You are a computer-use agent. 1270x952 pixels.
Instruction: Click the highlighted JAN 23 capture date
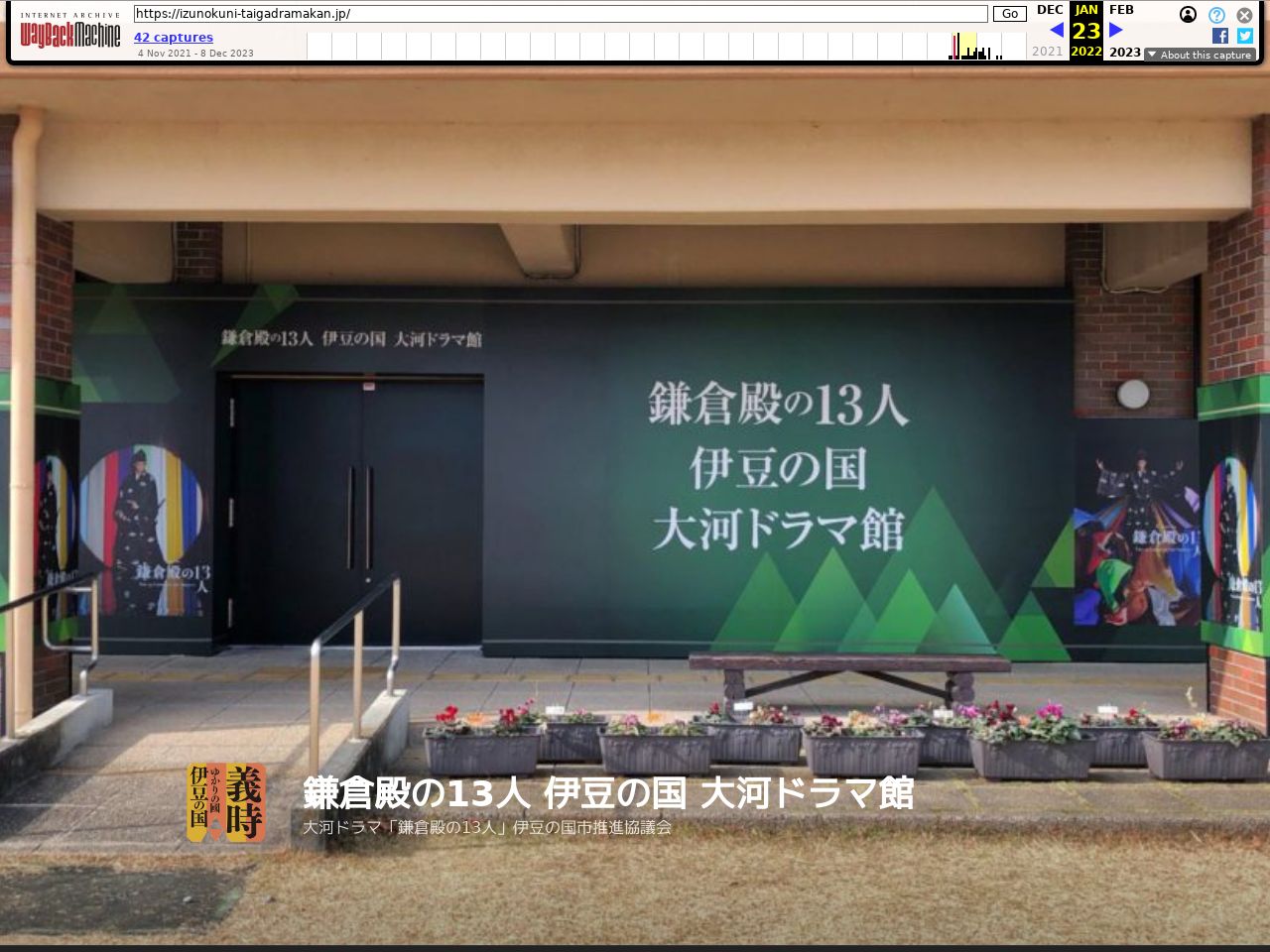coord(1086,30)
